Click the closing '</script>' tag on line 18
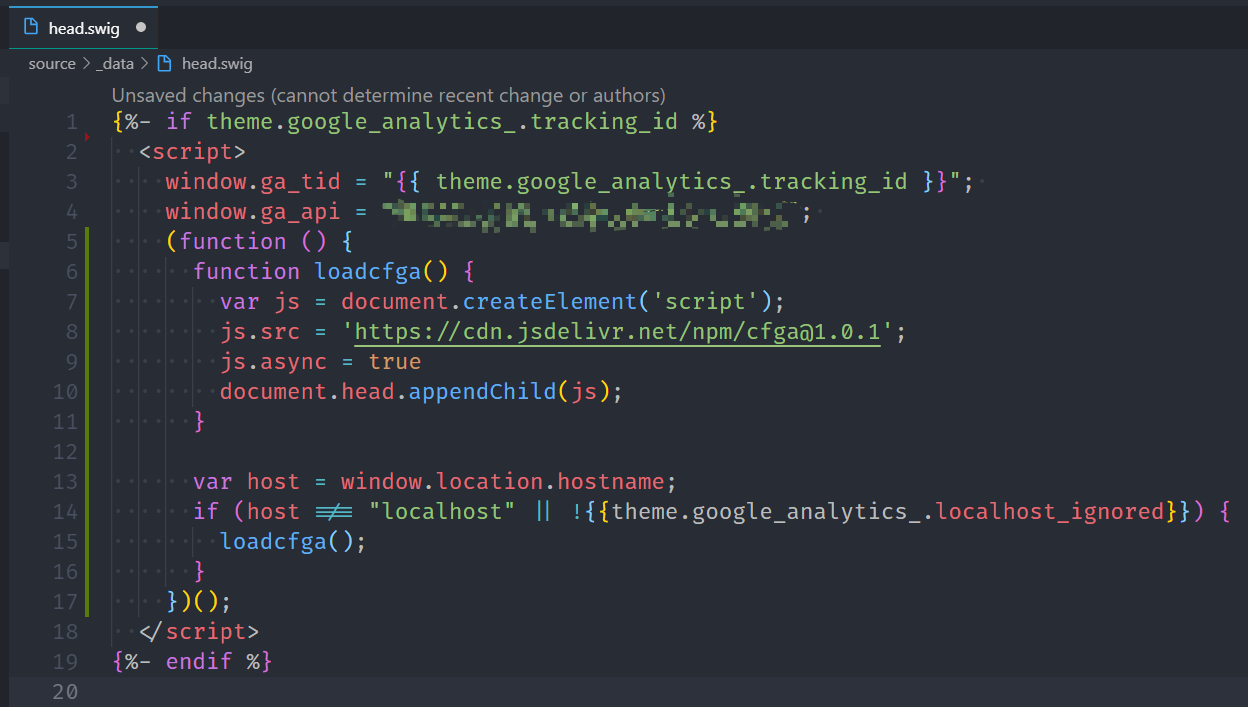 199,632
